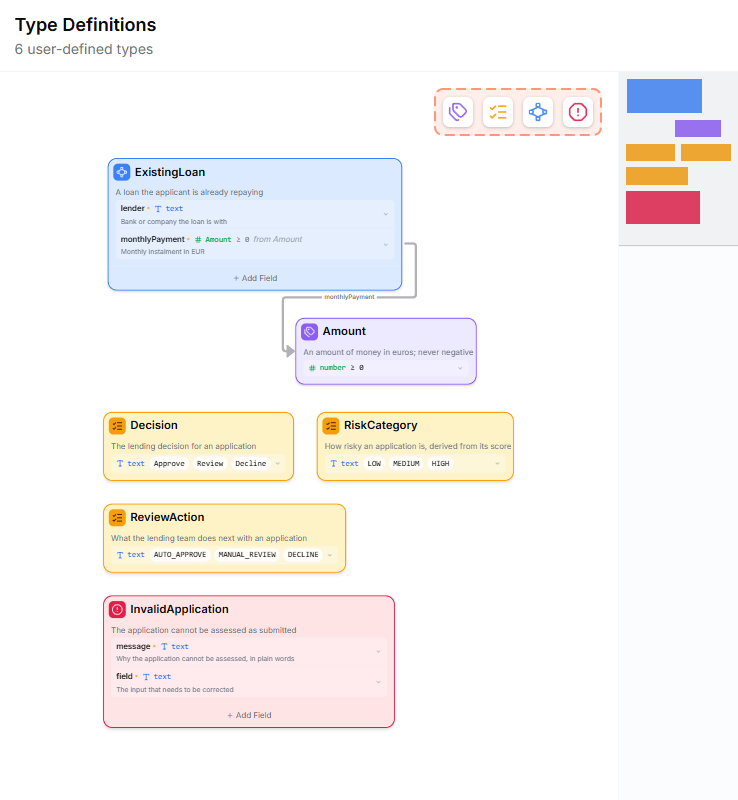738x800 pixels.
Task: Add a new record type from blue node icon
Action: coord(538,112)
